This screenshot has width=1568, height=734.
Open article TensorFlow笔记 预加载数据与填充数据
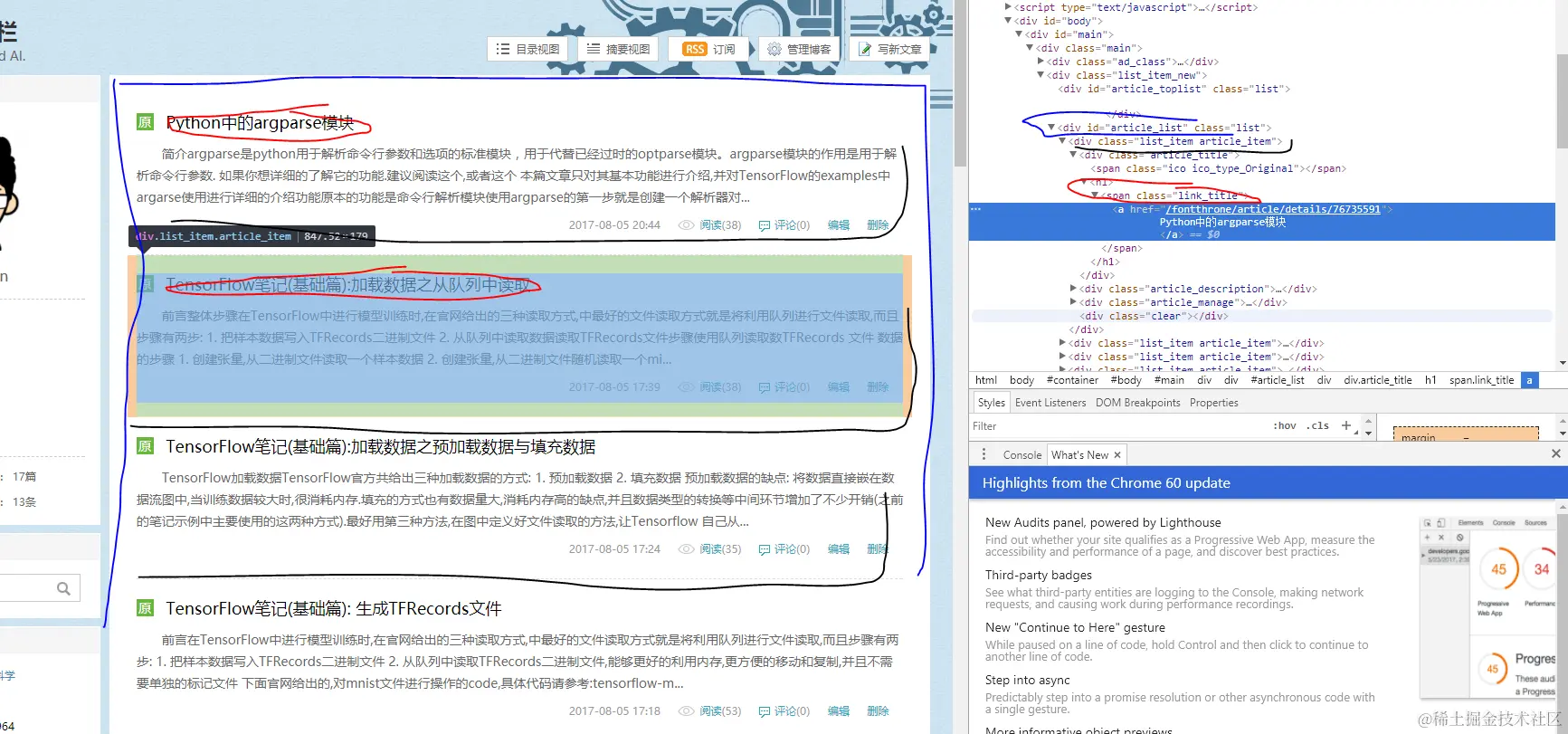[380, 446]
